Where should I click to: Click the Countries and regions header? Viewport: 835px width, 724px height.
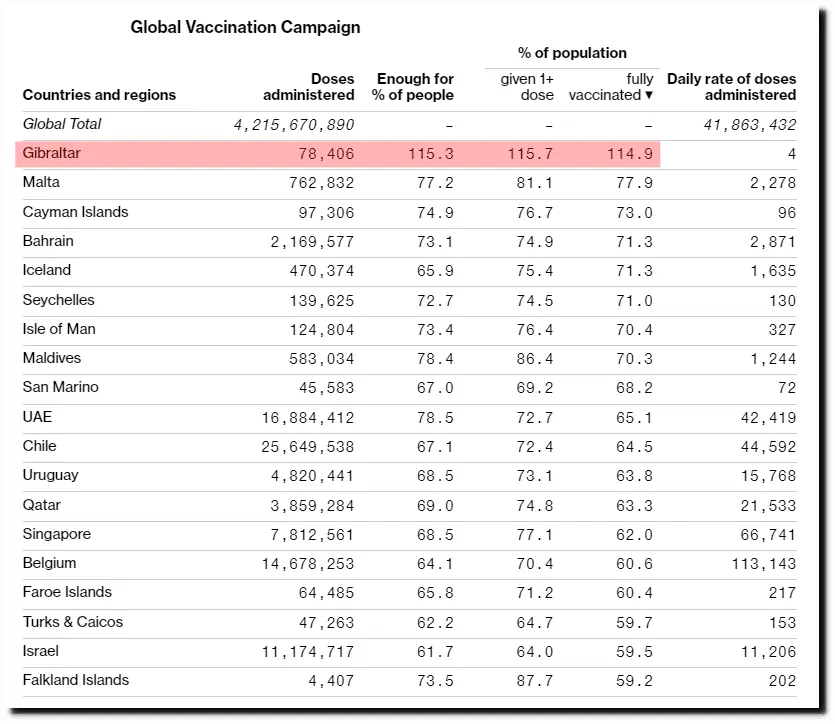click(x=99, y=95)
